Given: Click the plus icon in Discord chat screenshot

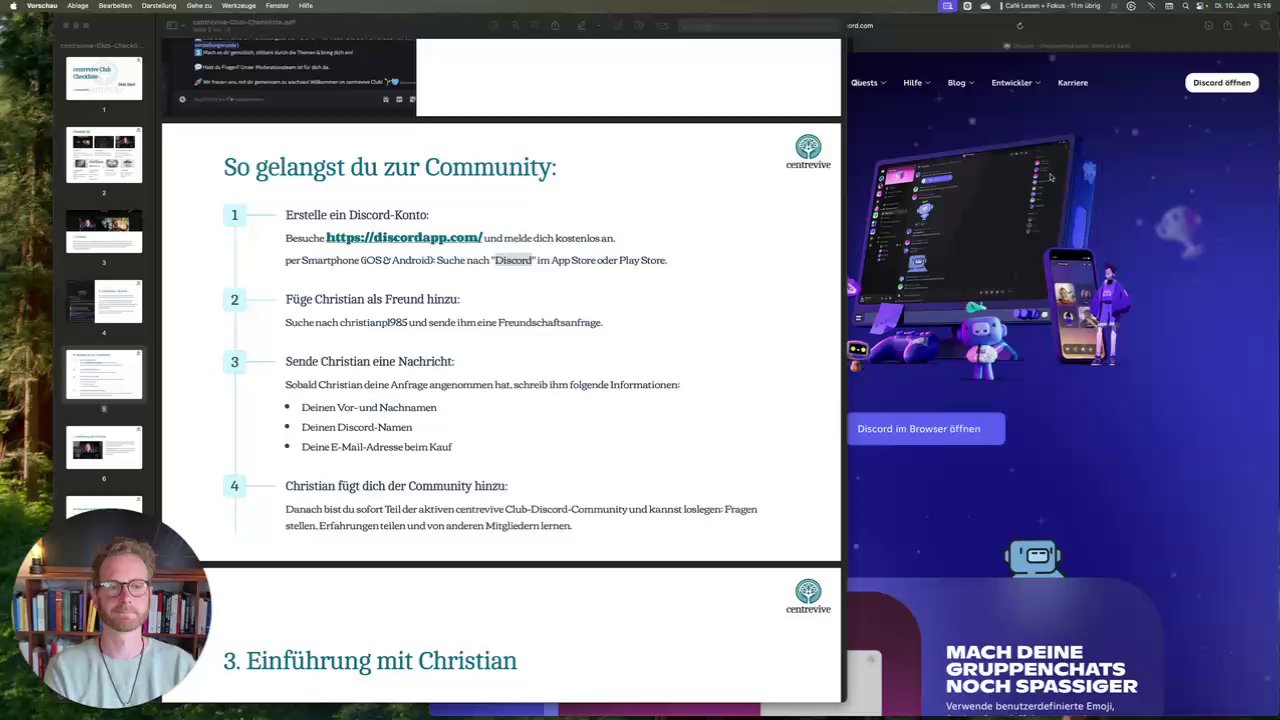Looking at the screenshot, I should 182,99.
